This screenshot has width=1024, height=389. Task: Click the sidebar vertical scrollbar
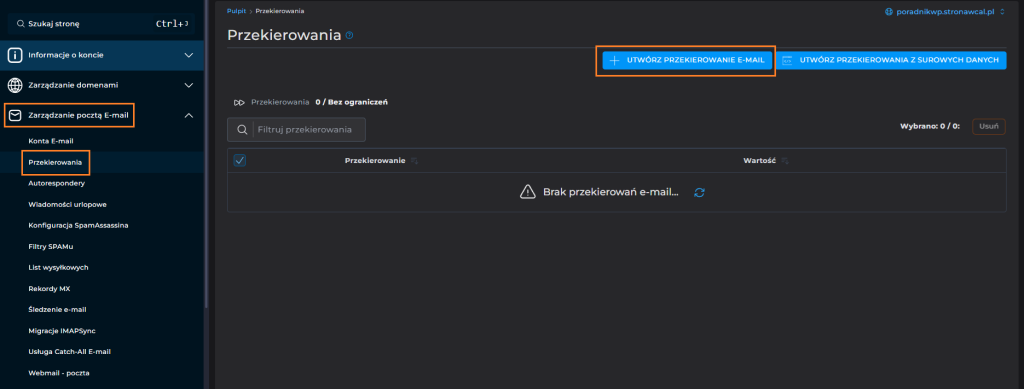[206, 153]
